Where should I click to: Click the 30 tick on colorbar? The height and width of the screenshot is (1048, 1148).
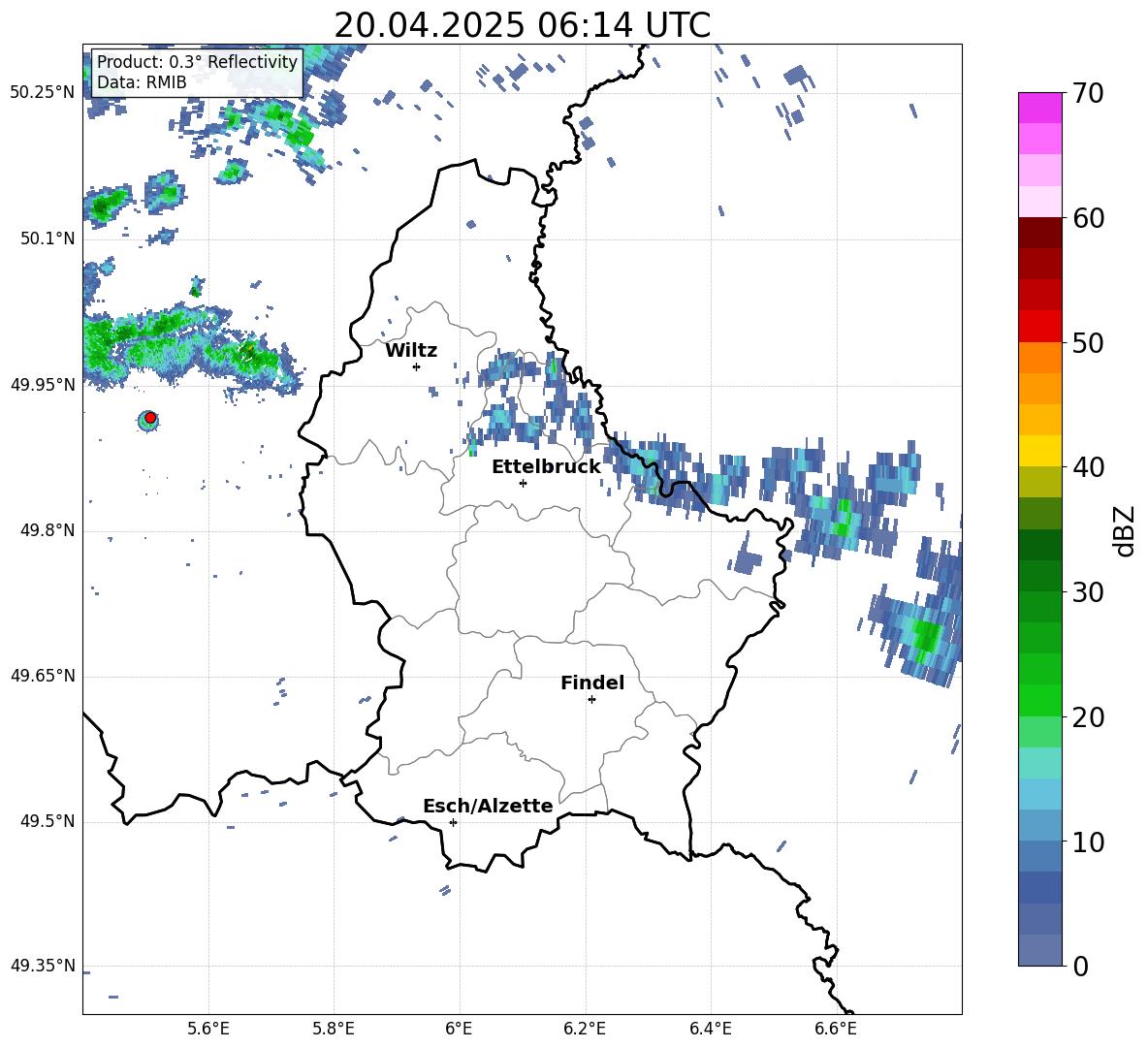(1088, 592)
